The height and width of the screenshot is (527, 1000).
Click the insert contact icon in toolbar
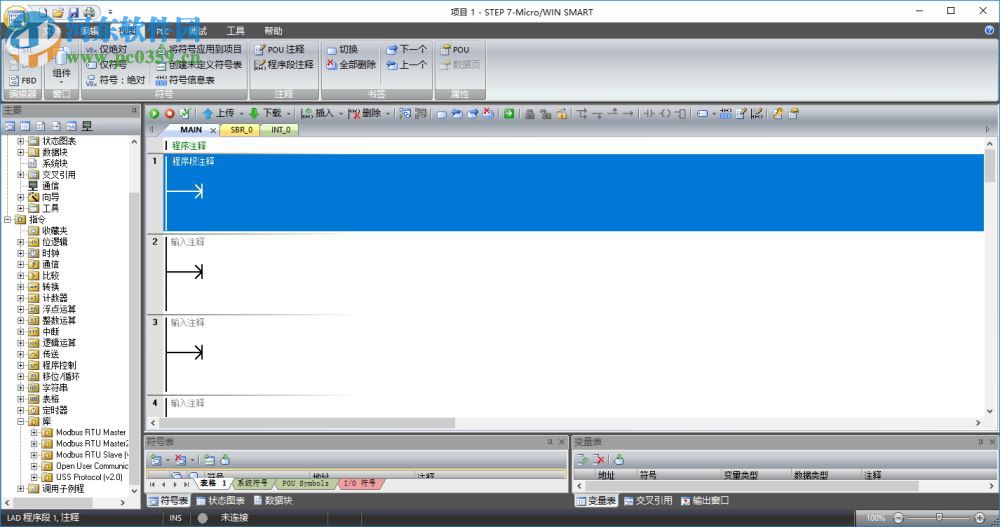649,114
